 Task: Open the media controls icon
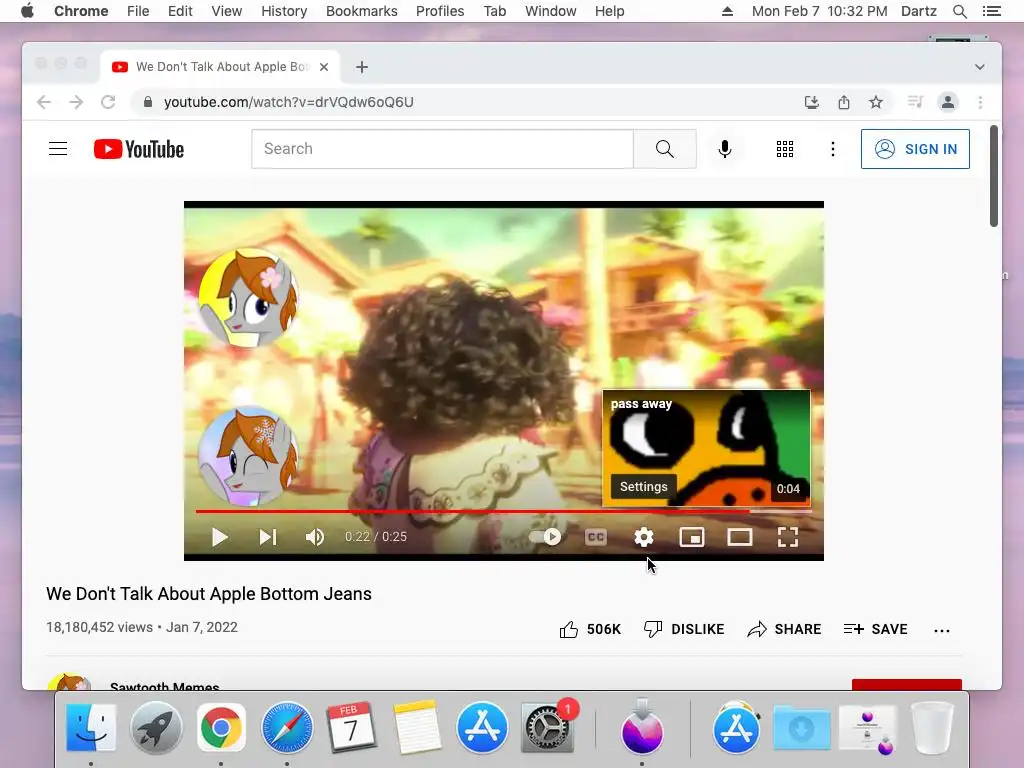tap(915, 102)
